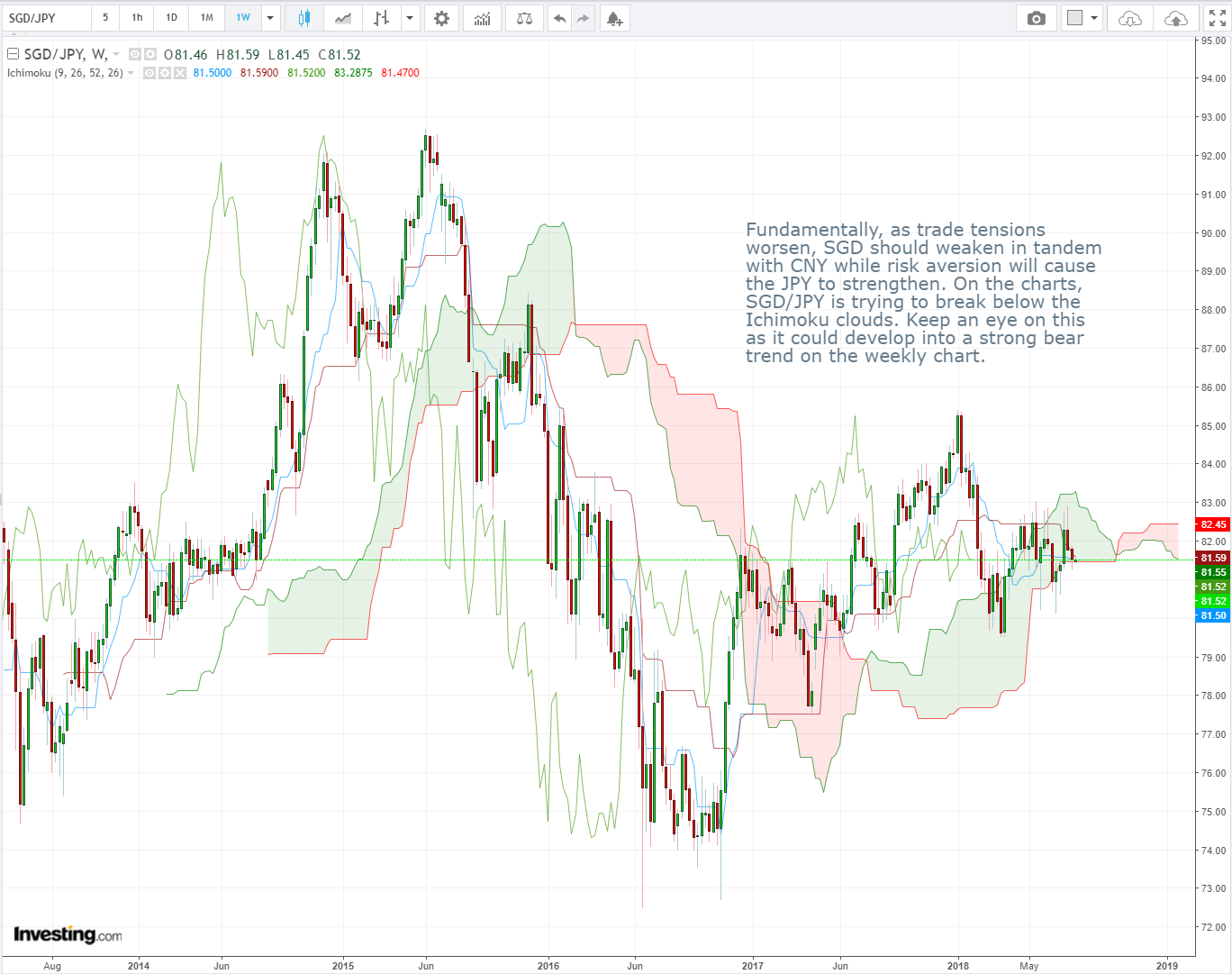Open the timeframe dropdown arrow

coord(270,18)
